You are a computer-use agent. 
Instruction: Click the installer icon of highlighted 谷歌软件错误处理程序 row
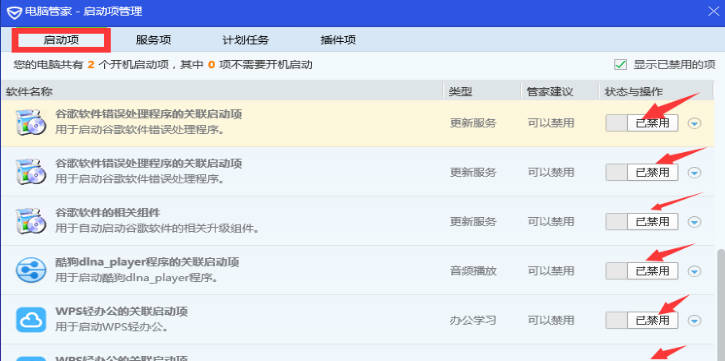[x=31, y=122]
